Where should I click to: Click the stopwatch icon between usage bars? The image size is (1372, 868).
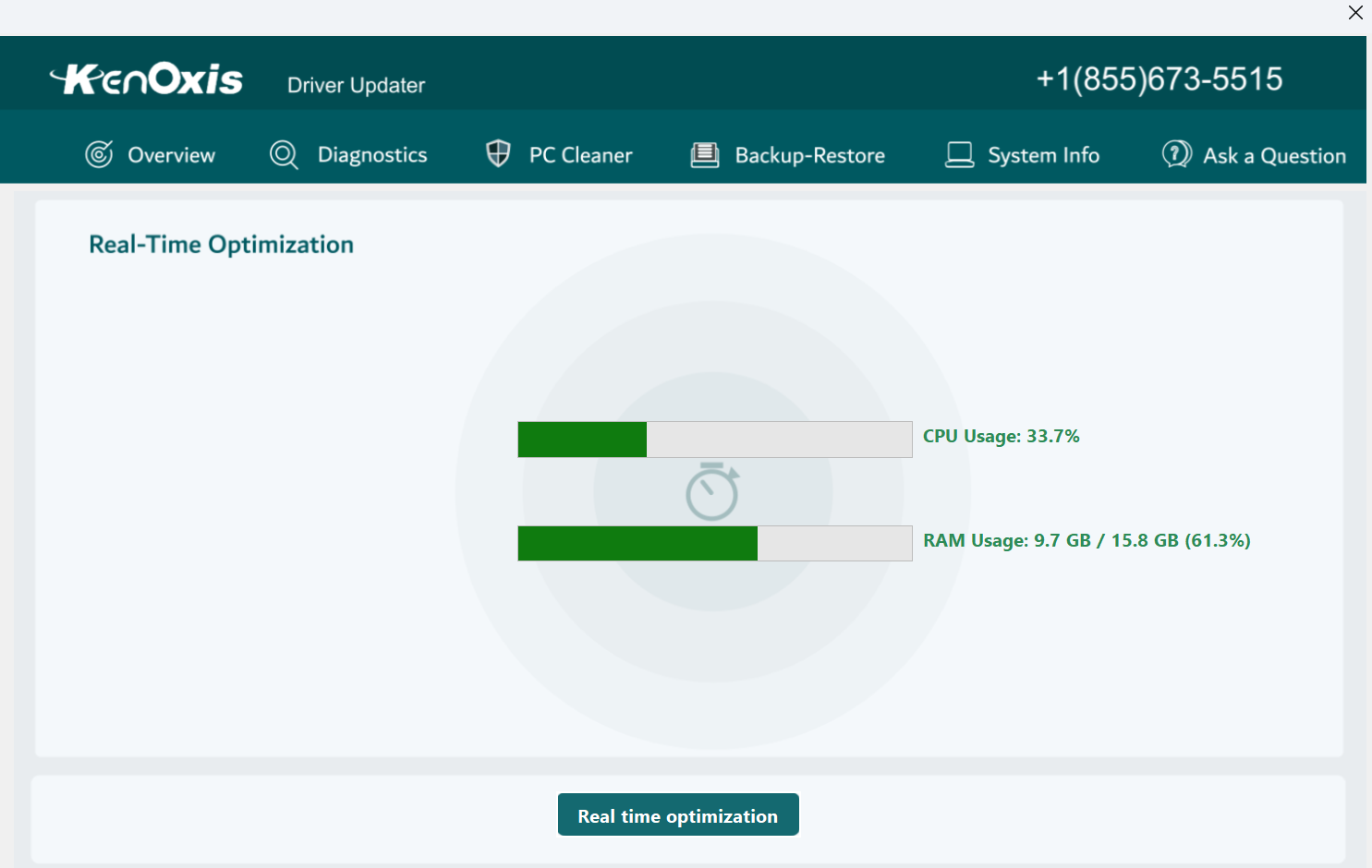(713, 492)
